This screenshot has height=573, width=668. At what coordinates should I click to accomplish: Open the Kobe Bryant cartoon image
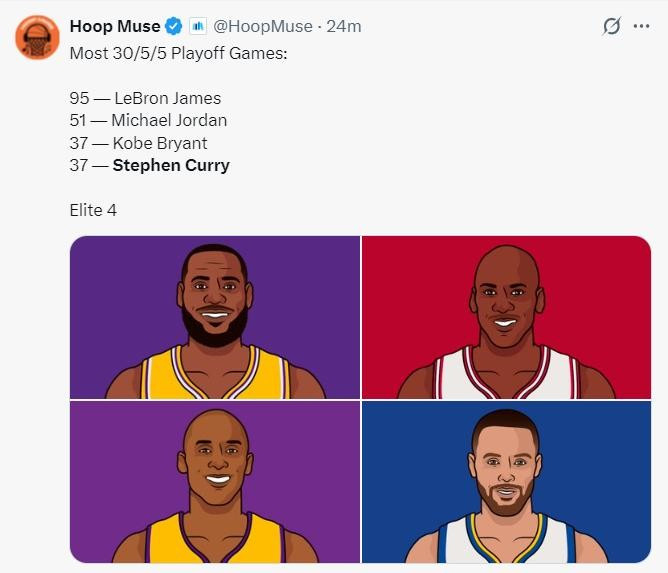tap(215, 482)
